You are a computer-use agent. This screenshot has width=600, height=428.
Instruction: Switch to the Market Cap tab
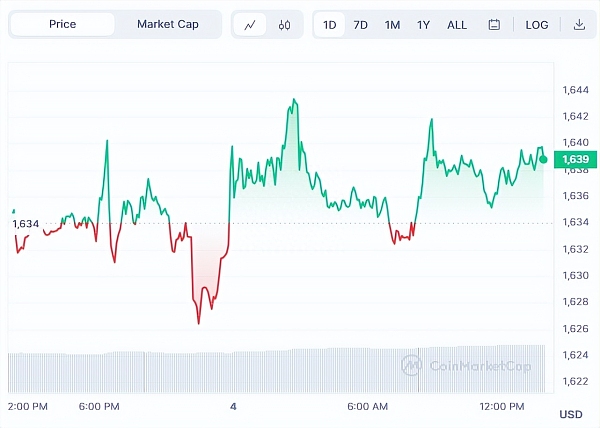pyautogui.click(x=167, y=24)
